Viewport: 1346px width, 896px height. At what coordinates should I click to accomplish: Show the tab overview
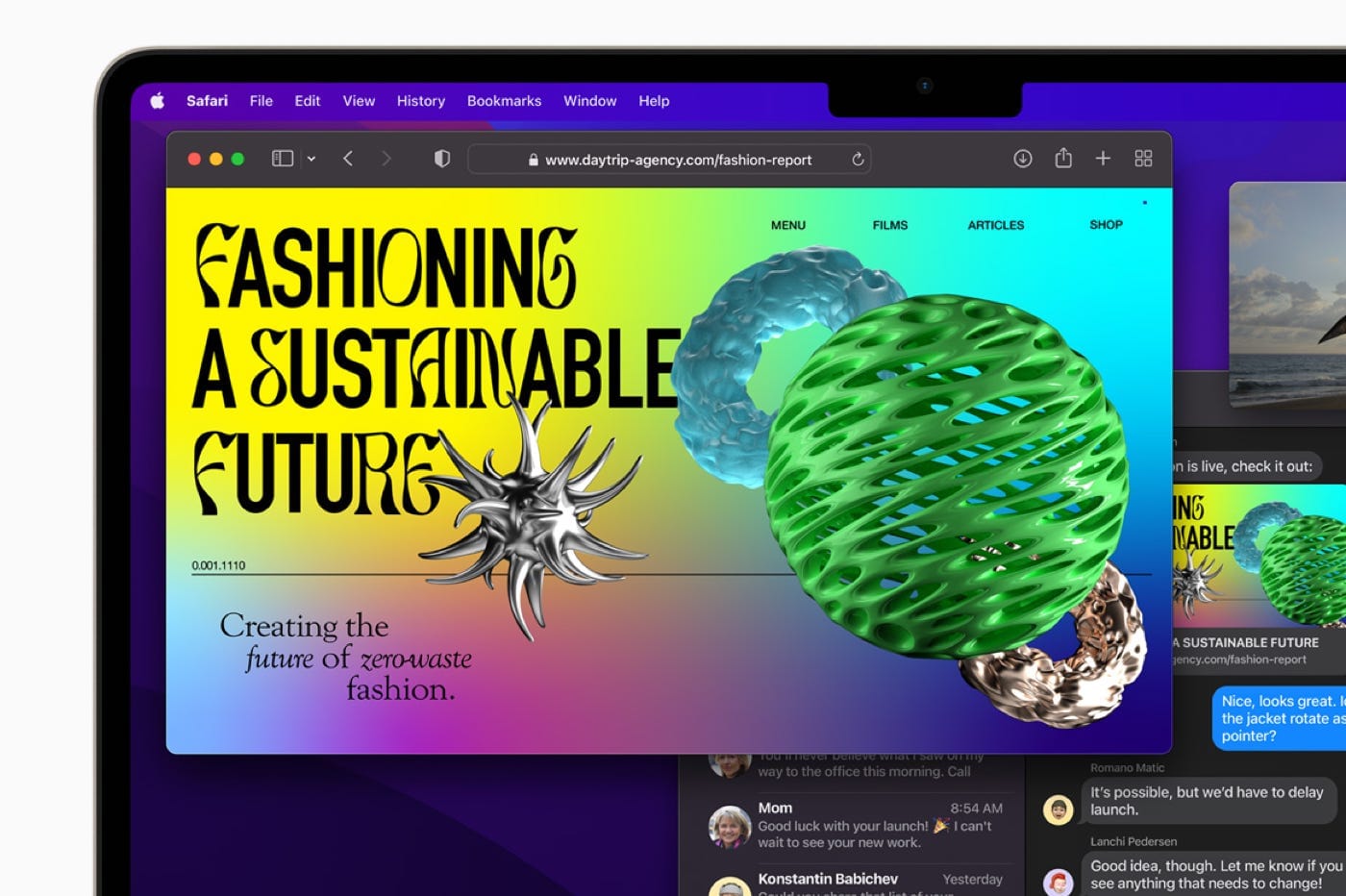point(1143,159)
